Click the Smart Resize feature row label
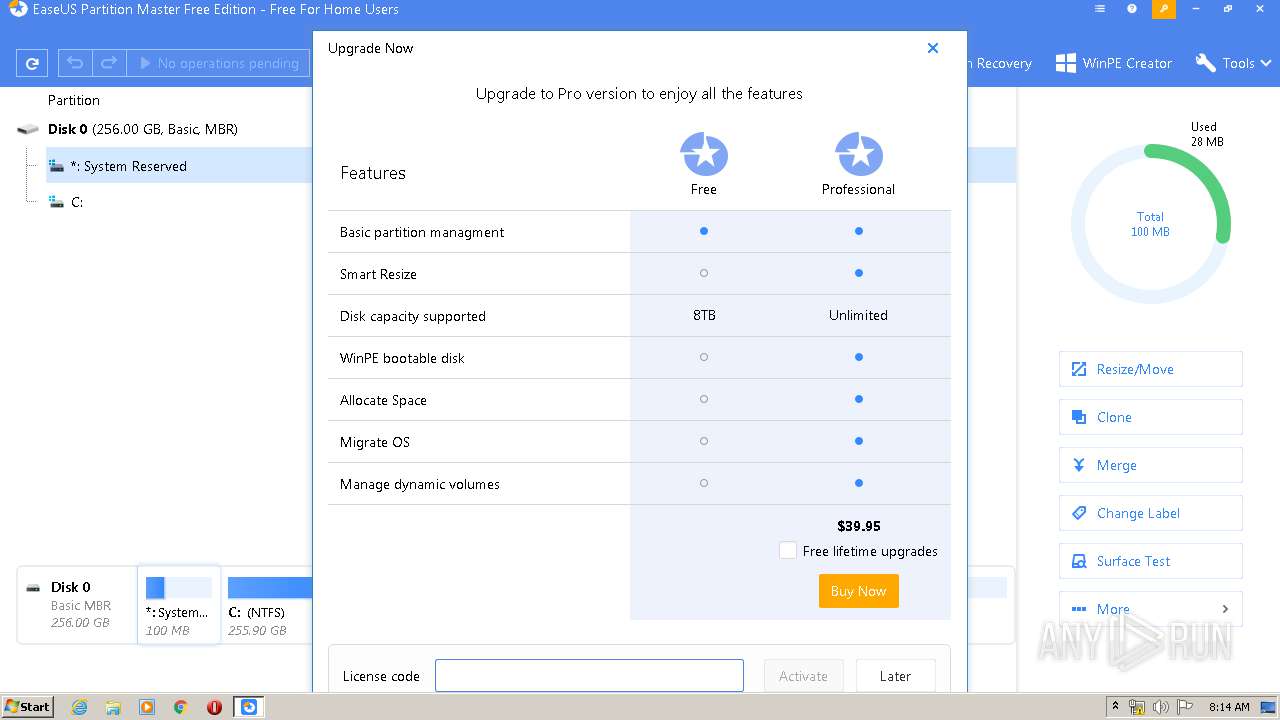This screenshot has height=720, width=1280. 378,274
